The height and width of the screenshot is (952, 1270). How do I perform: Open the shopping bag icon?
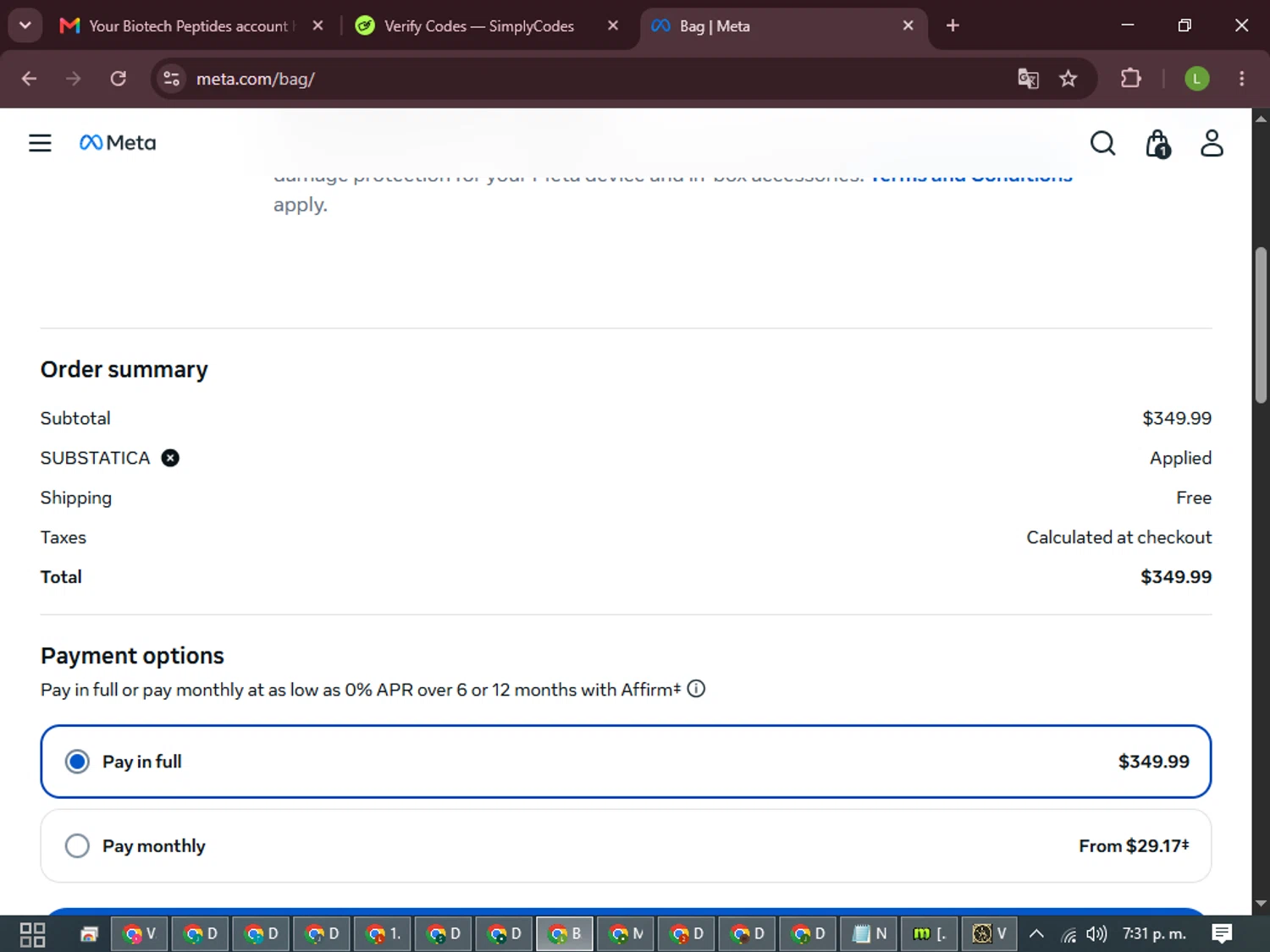(1157, 144)
